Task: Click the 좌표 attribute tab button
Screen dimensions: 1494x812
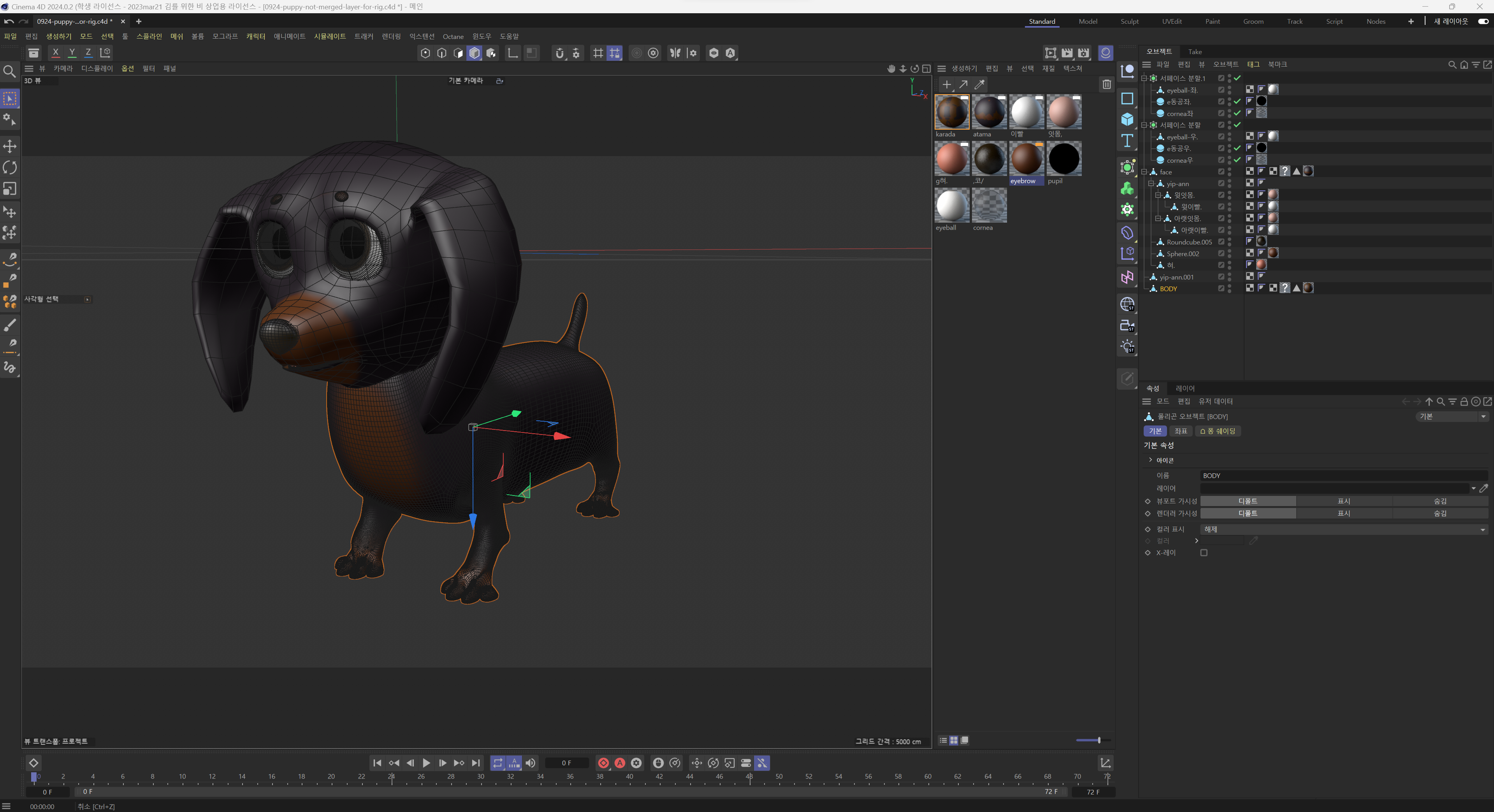Action: [x=1180, y=431]
